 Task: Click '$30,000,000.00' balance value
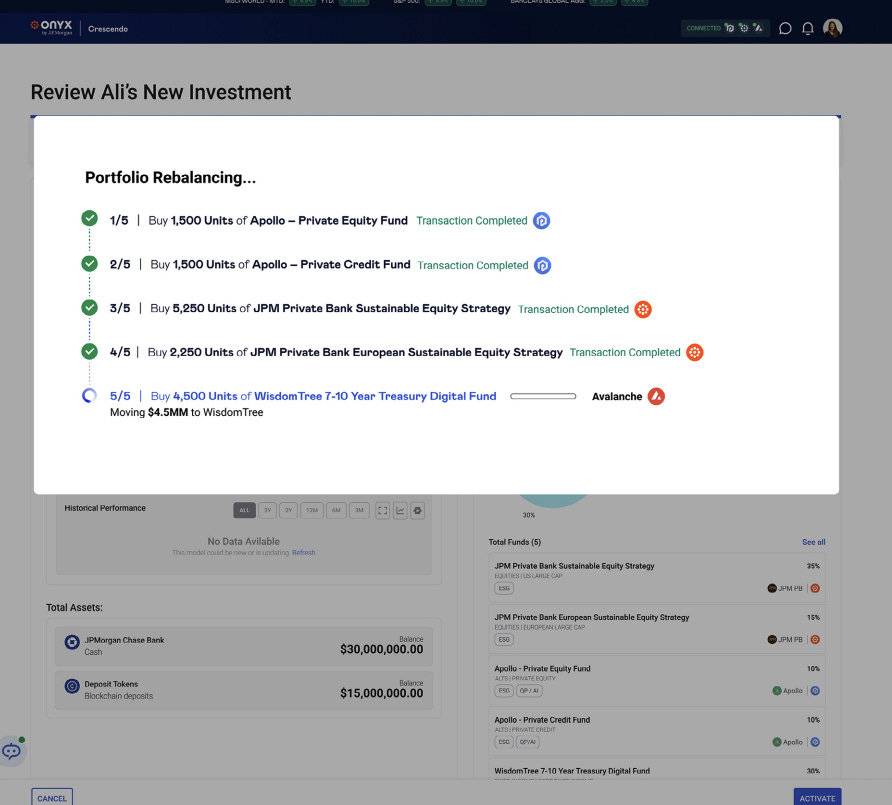click(382, 650)
